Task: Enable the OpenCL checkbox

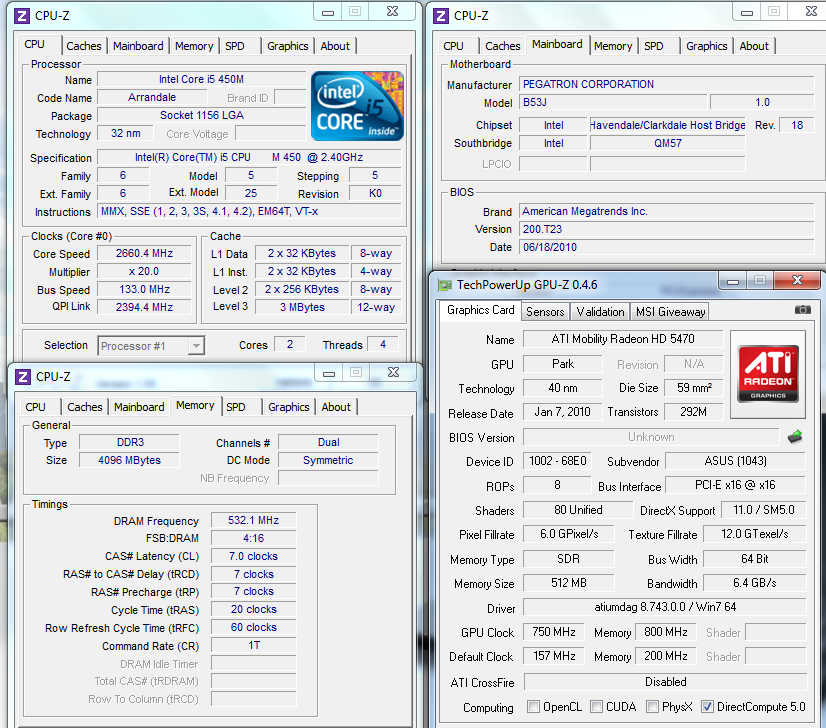Action: pyautogui.click(x=533, y=706)
